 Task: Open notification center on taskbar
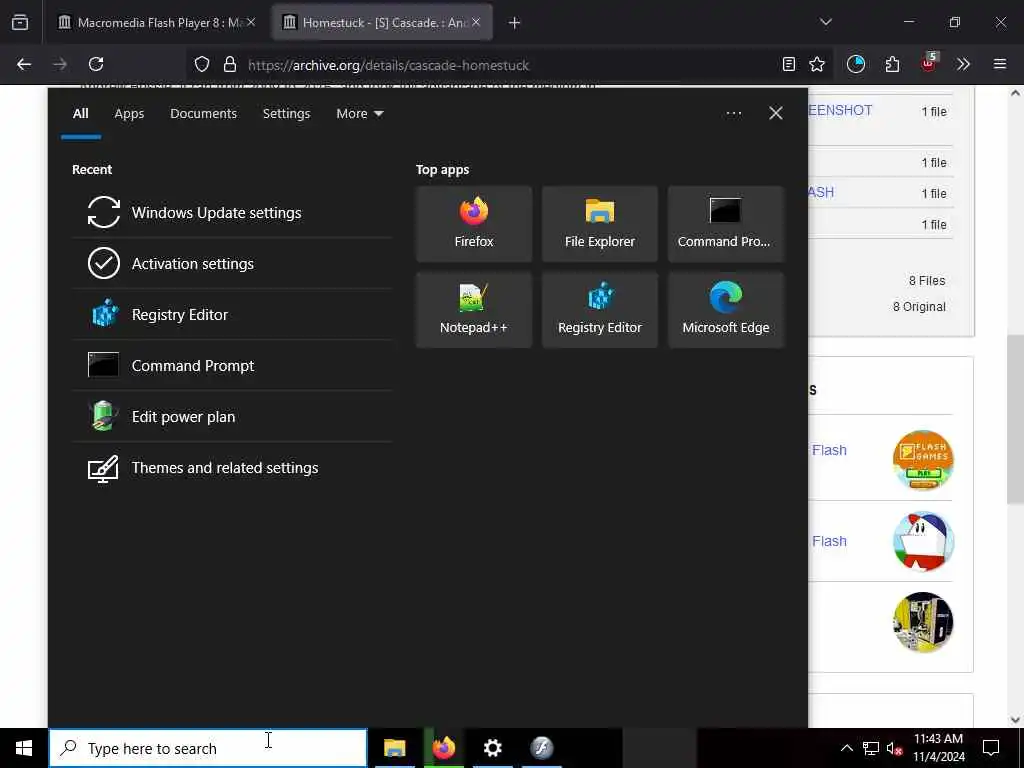[x=991, y=748]
